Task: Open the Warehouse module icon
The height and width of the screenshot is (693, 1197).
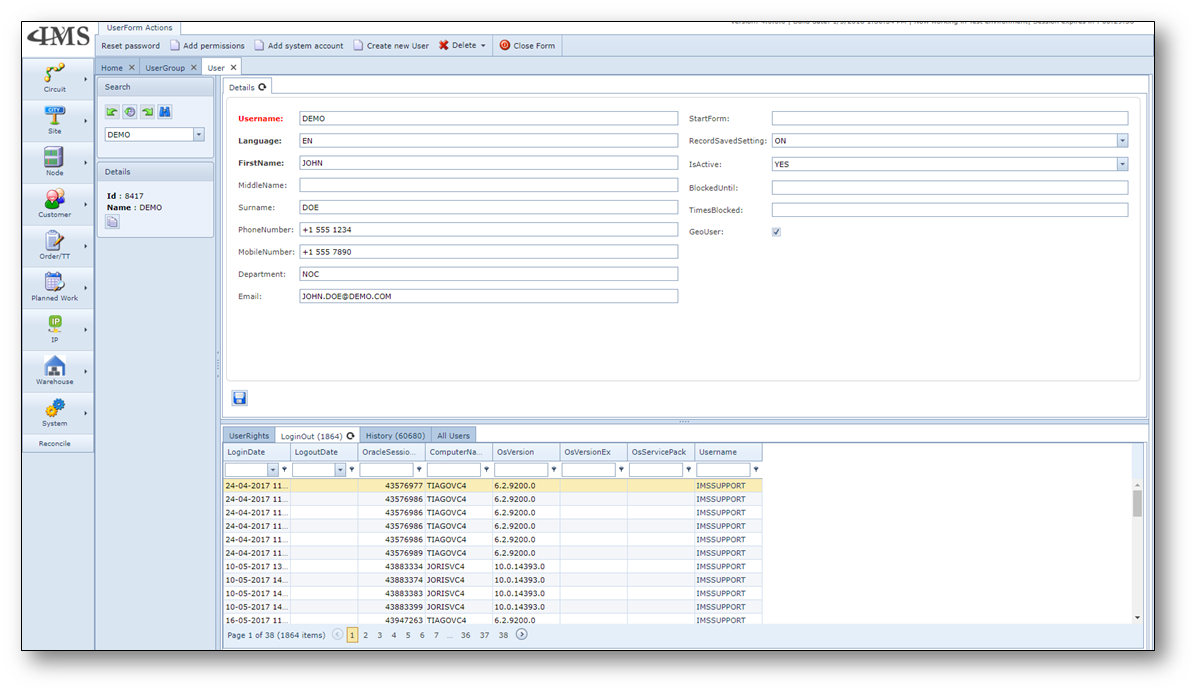Action: (54, 366)
